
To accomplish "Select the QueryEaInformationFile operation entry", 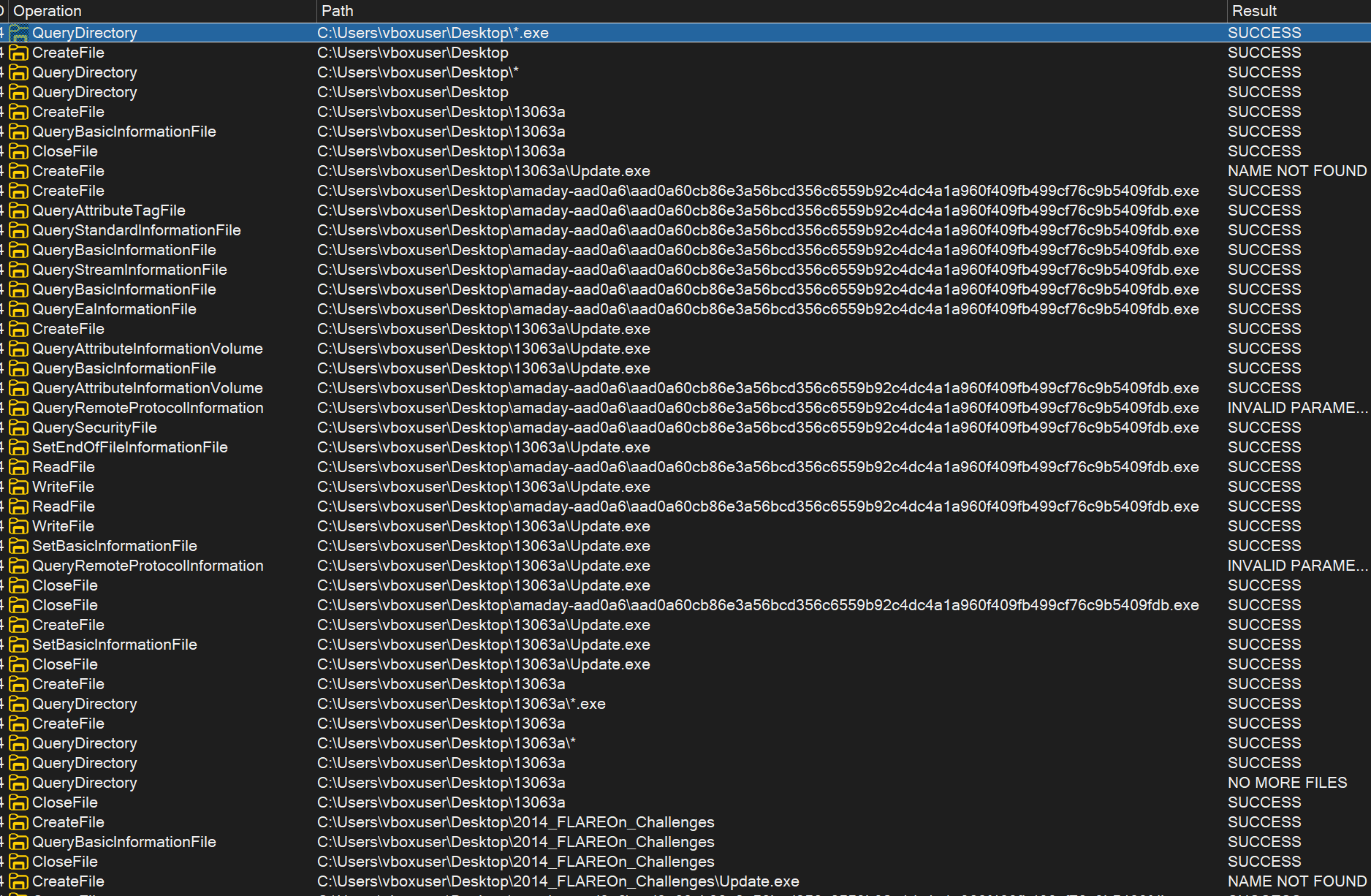I will point(114,309).
